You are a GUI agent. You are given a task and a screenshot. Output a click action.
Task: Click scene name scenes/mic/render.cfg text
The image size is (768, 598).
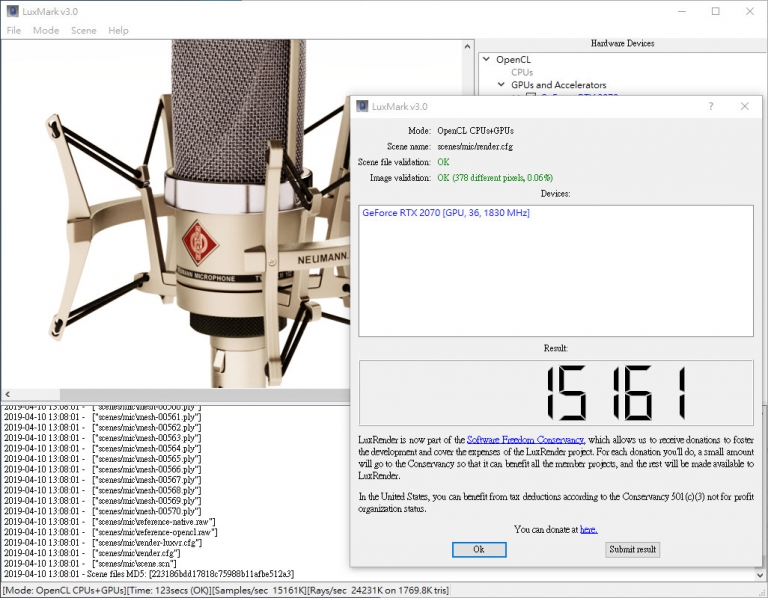[x=475, y=146]
